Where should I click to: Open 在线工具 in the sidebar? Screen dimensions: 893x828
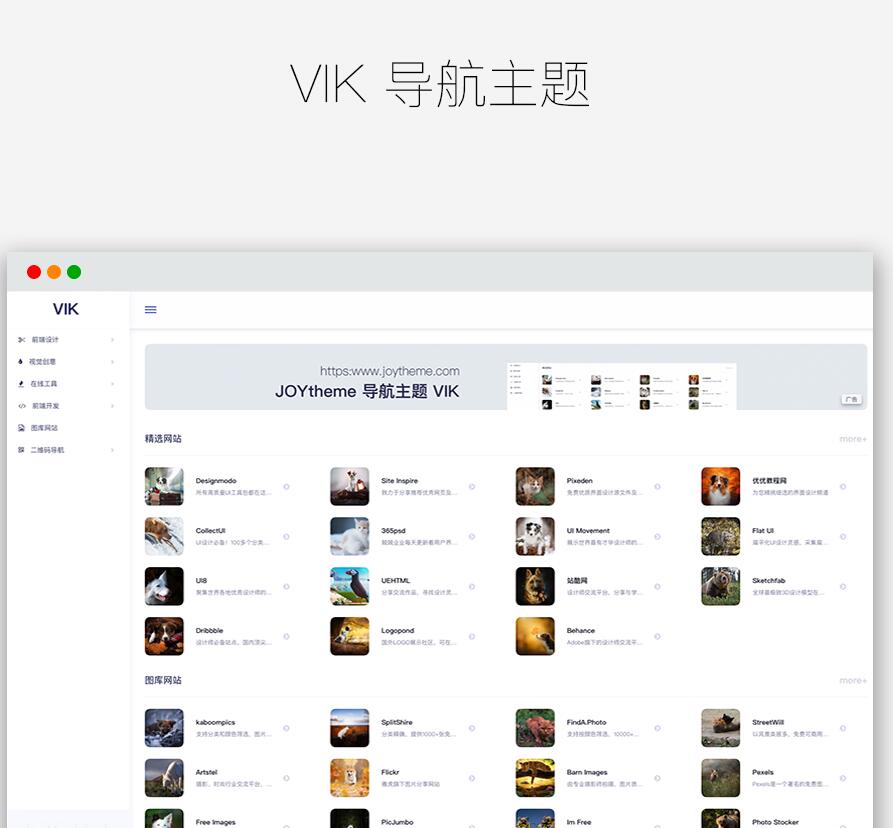(44, 384)
